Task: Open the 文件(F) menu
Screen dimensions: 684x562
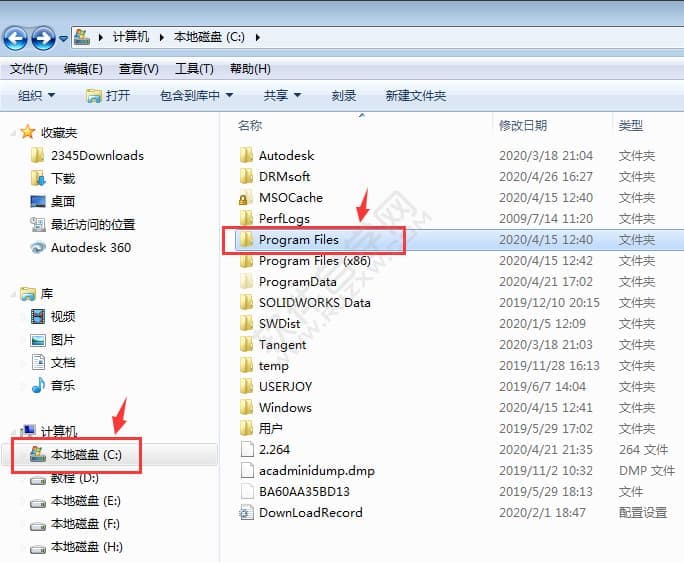Action: [x=29, y=69]
